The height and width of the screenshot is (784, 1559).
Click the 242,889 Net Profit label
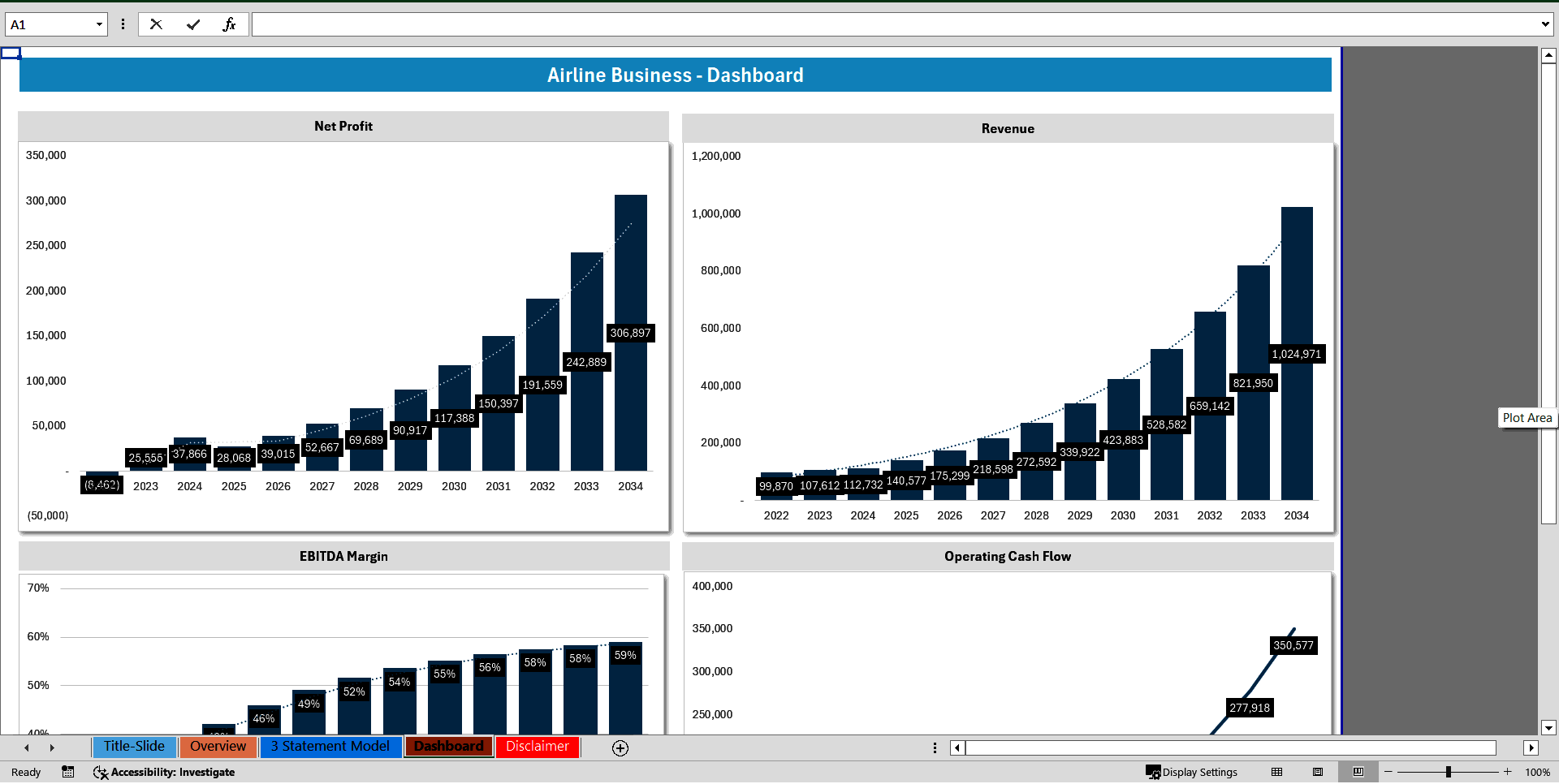586,362
